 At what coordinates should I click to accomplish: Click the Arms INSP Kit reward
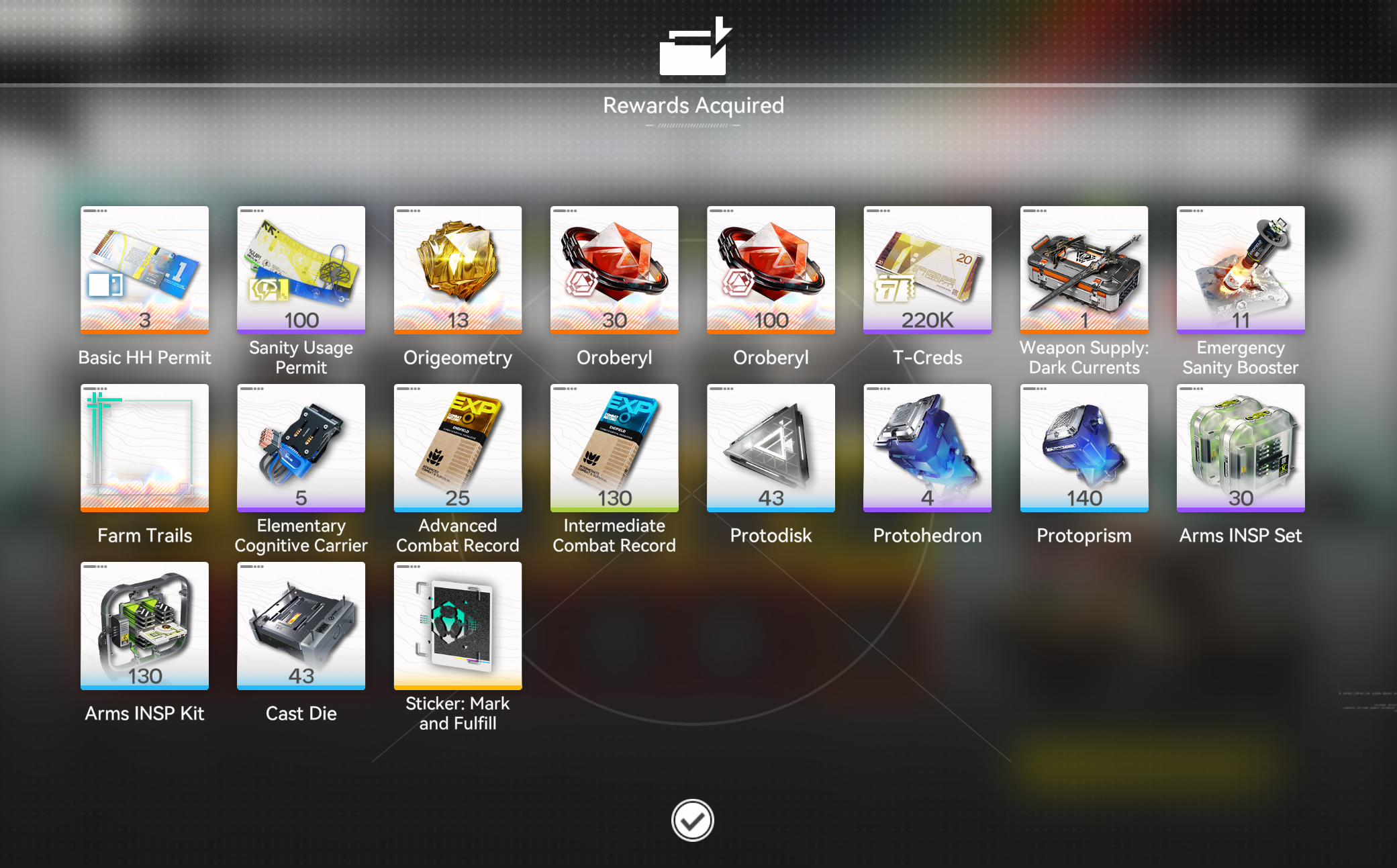[144, 625]
